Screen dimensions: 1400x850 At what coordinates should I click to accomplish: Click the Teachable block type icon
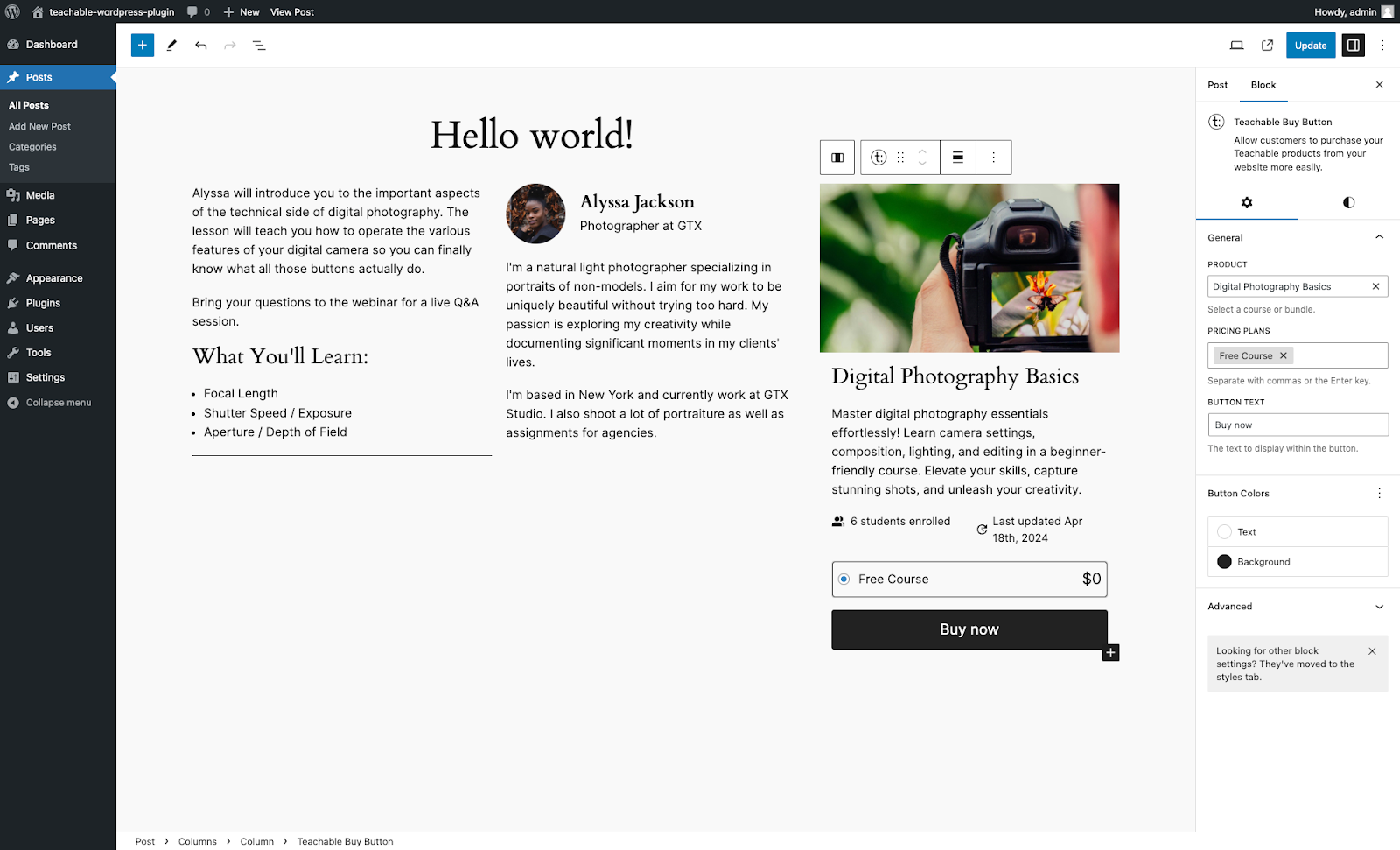click(x=878, y=158)
